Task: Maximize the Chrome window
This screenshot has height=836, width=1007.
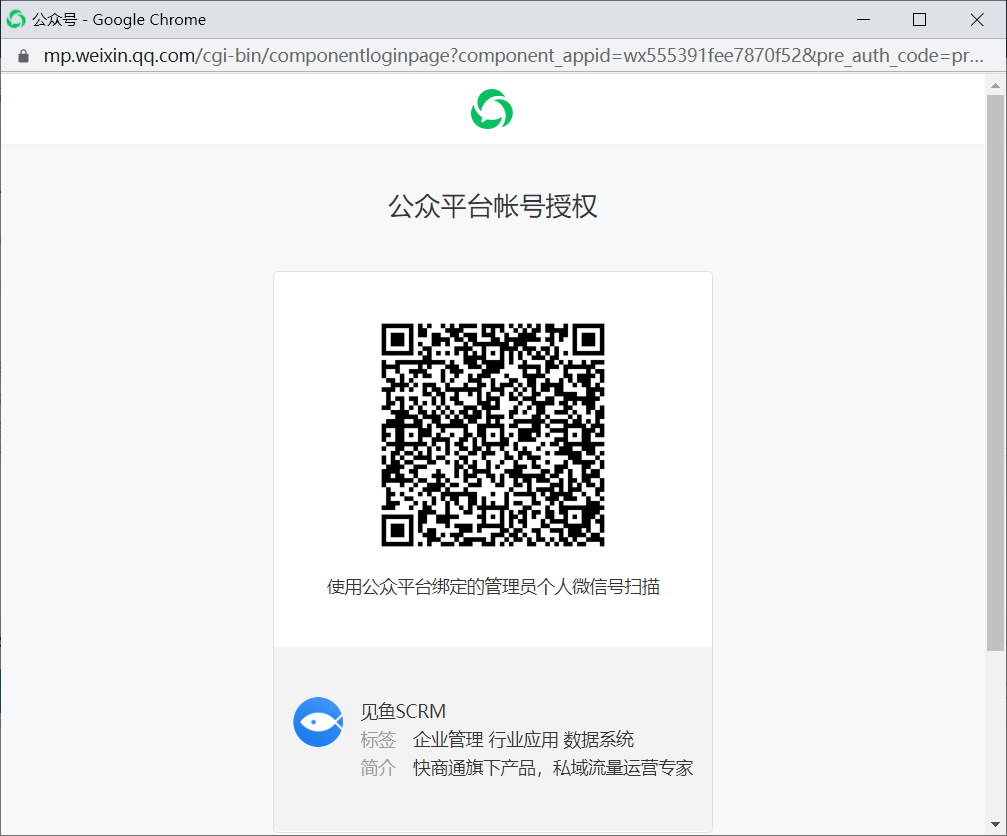Action: pyautogui.click(x=920, y=20)
